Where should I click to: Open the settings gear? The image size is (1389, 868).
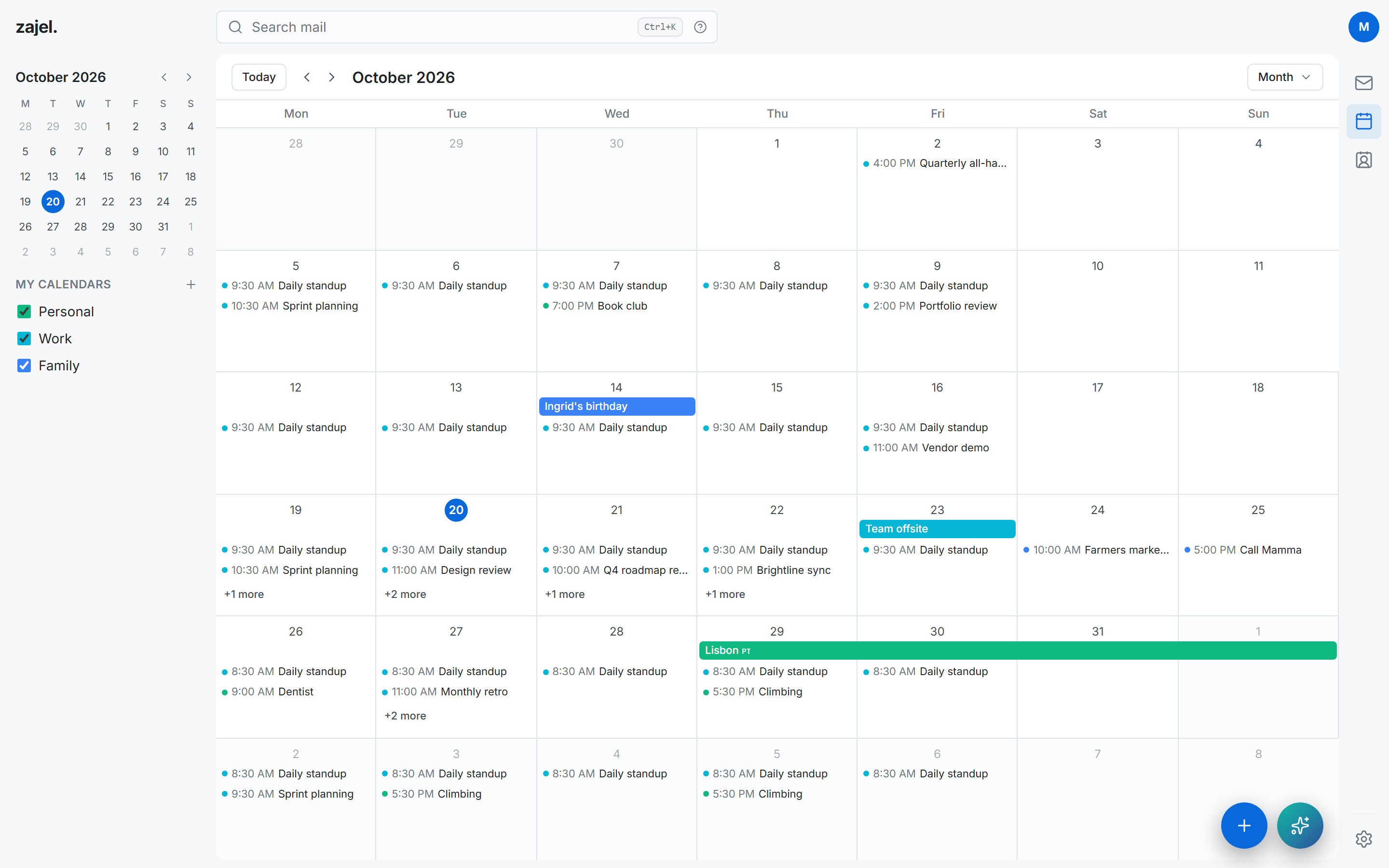(x=1364, y=839)
